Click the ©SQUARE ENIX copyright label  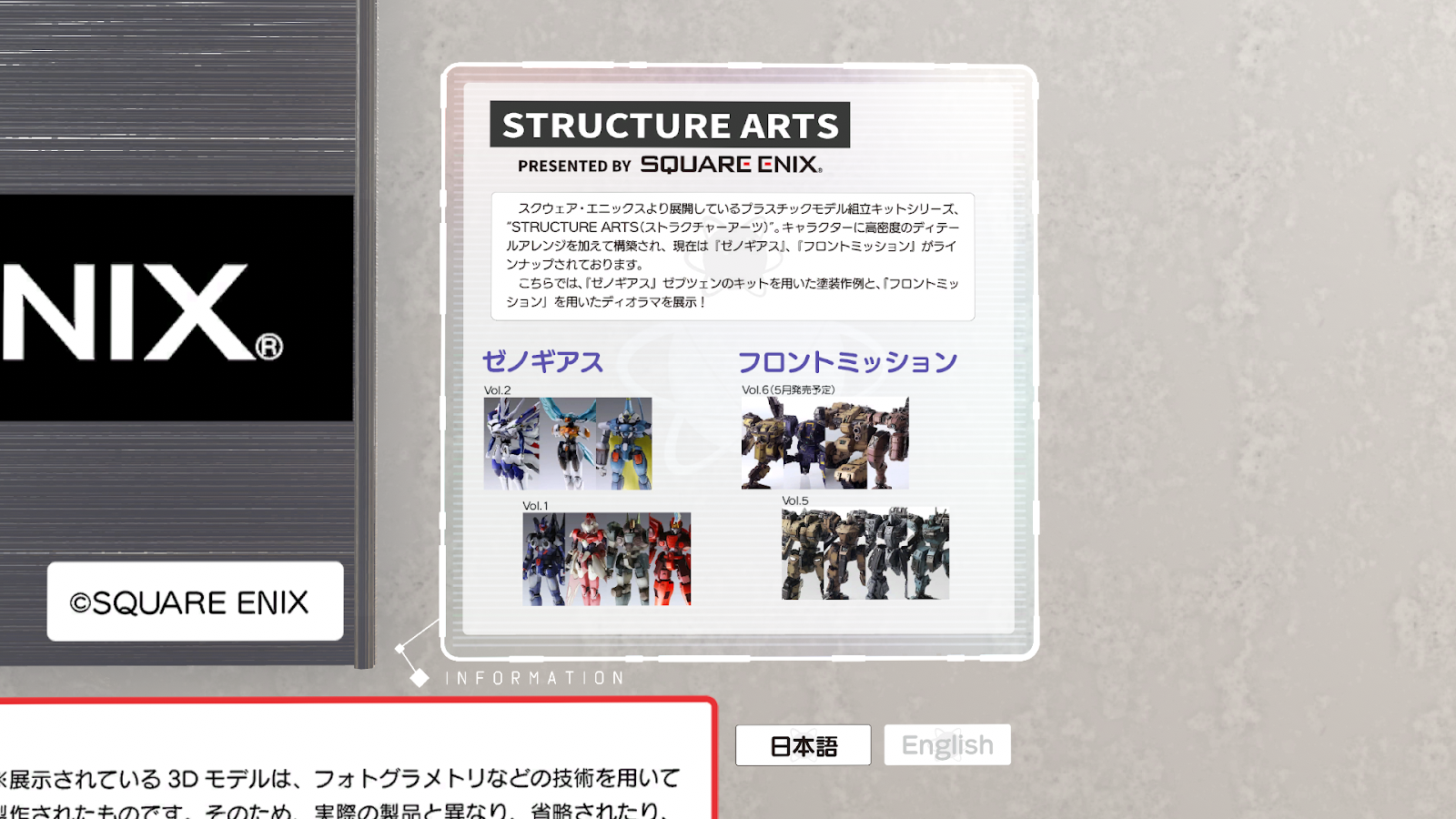click(195, 602)
